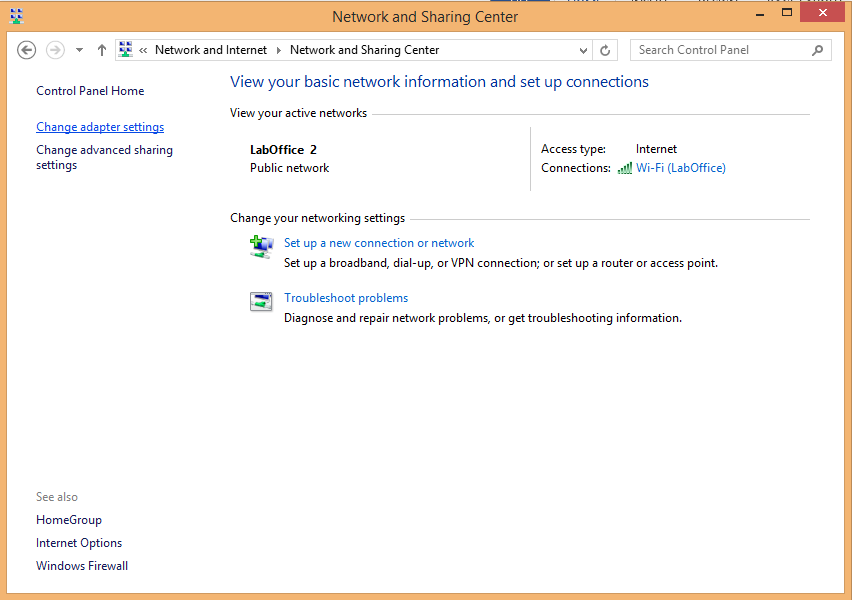The height and width of the screenshot is (600, 852).
Task: Click the Back navigation arrow
Action: tap(26, 49)
